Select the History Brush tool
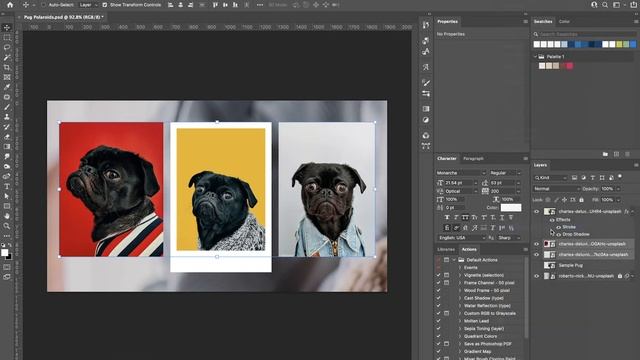Screen dimensions: 640x360 [7, 127]
